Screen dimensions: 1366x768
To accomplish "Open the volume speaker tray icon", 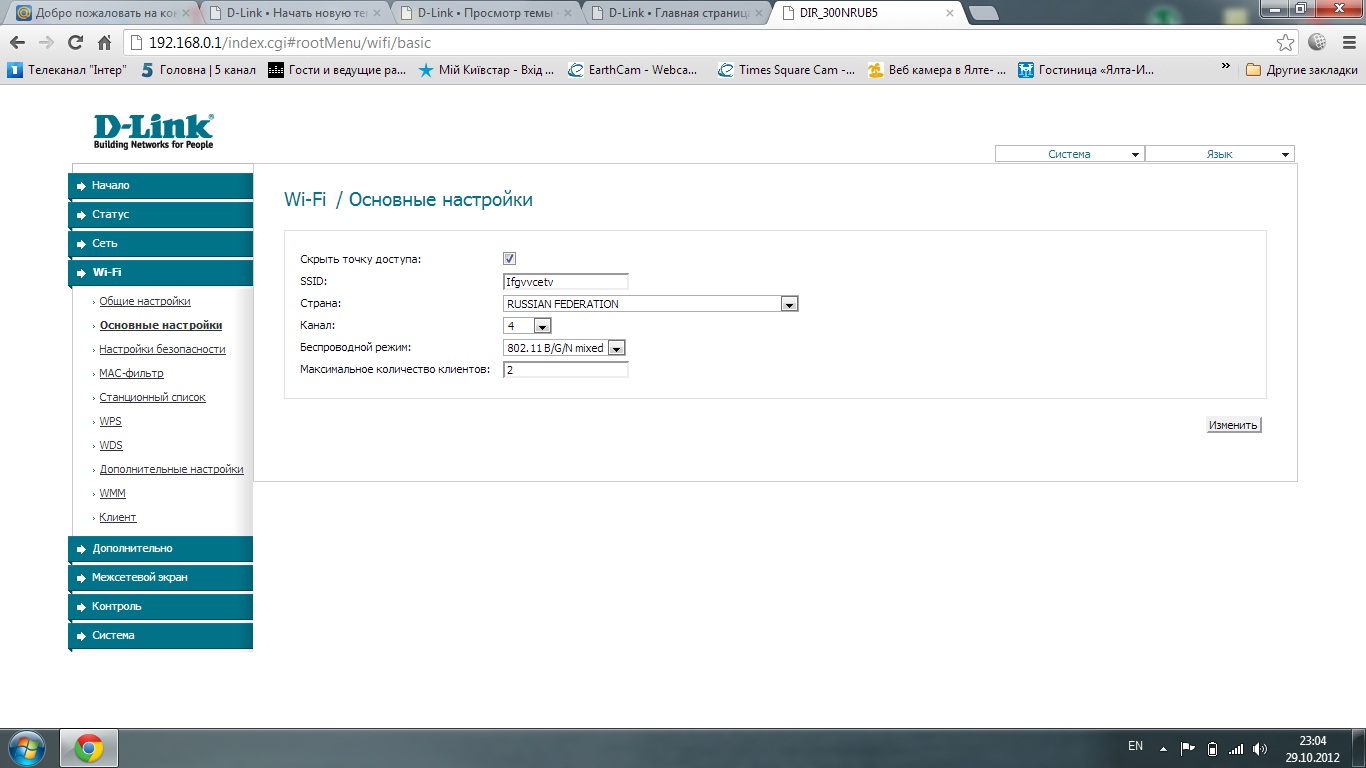I will tap(1260, 749).
